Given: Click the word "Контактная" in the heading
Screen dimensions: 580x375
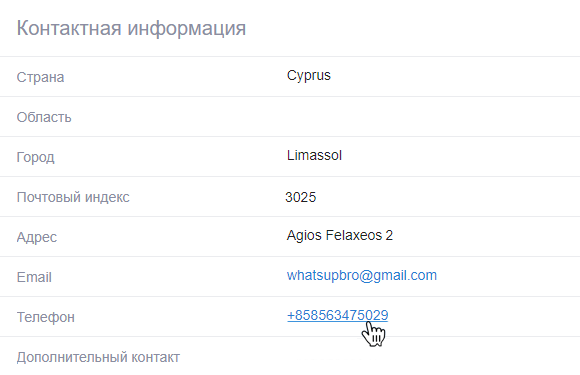Looking at the screenshot, I should tap(69, 28).
